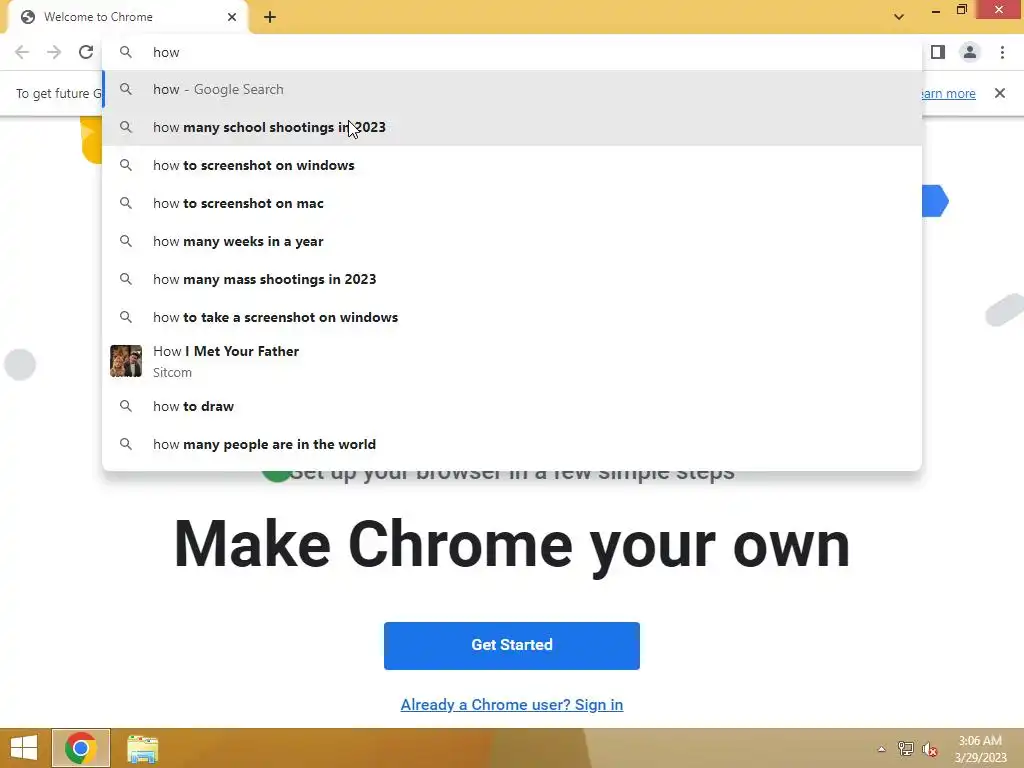Screen dimensions: 1024x768
Task: Select 'how to take a screenshot on windows'
Action: point(512,317)
